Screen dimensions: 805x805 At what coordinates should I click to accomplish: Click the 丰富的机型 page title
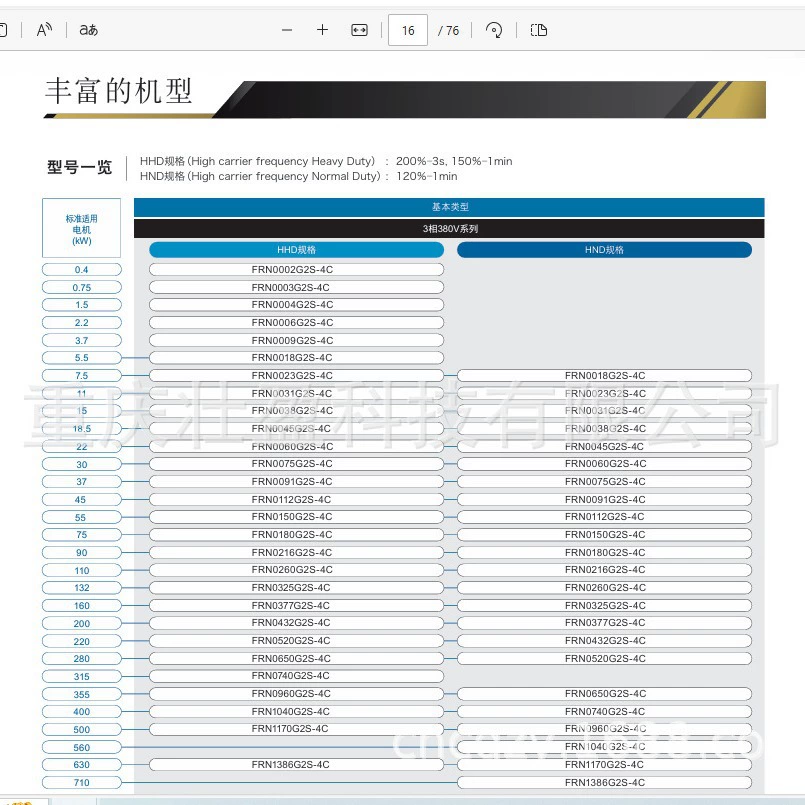pos(119,91)
